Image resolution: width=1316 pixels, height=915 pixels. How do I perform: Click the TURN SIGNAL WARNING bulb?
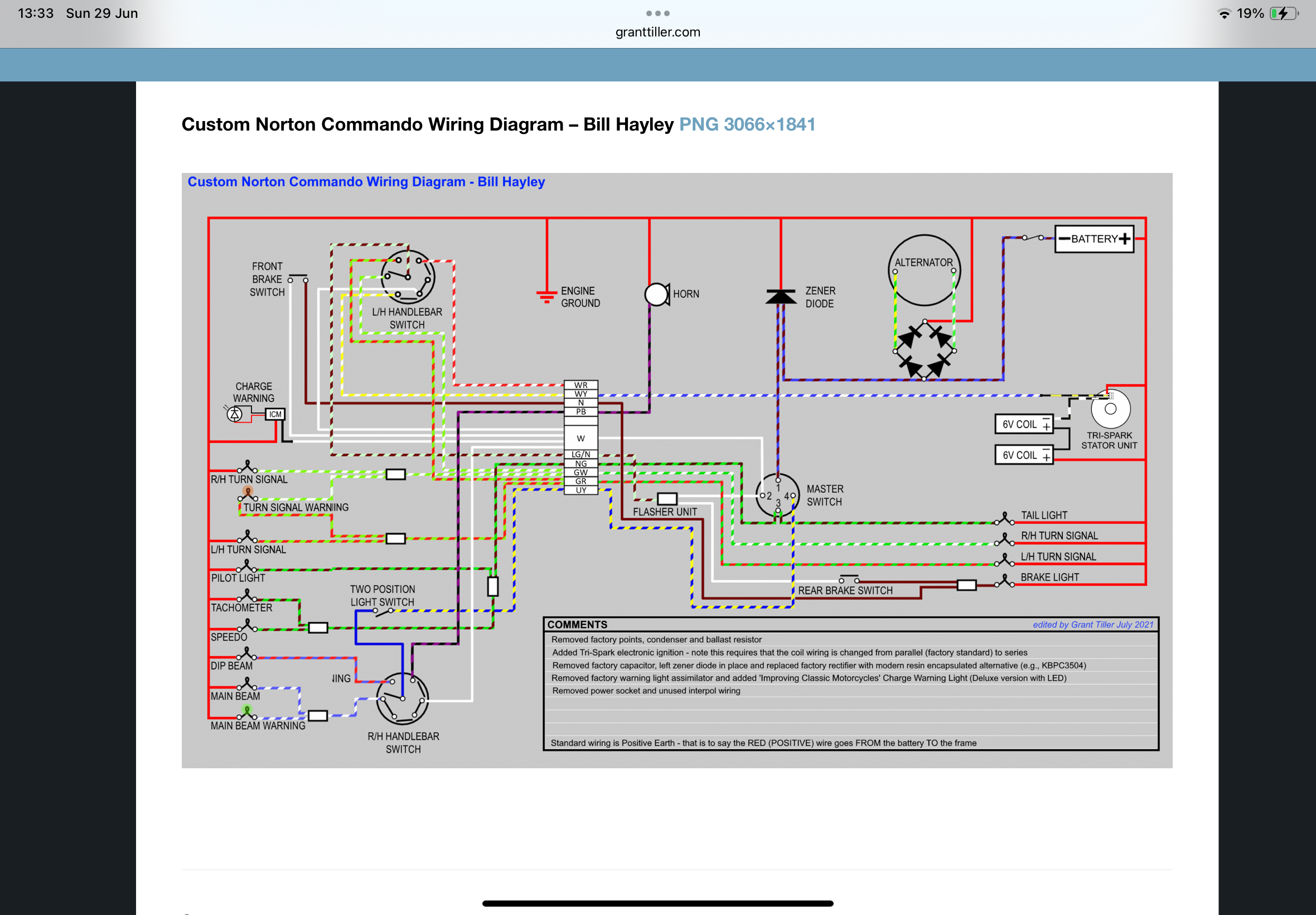coord(248,494)
